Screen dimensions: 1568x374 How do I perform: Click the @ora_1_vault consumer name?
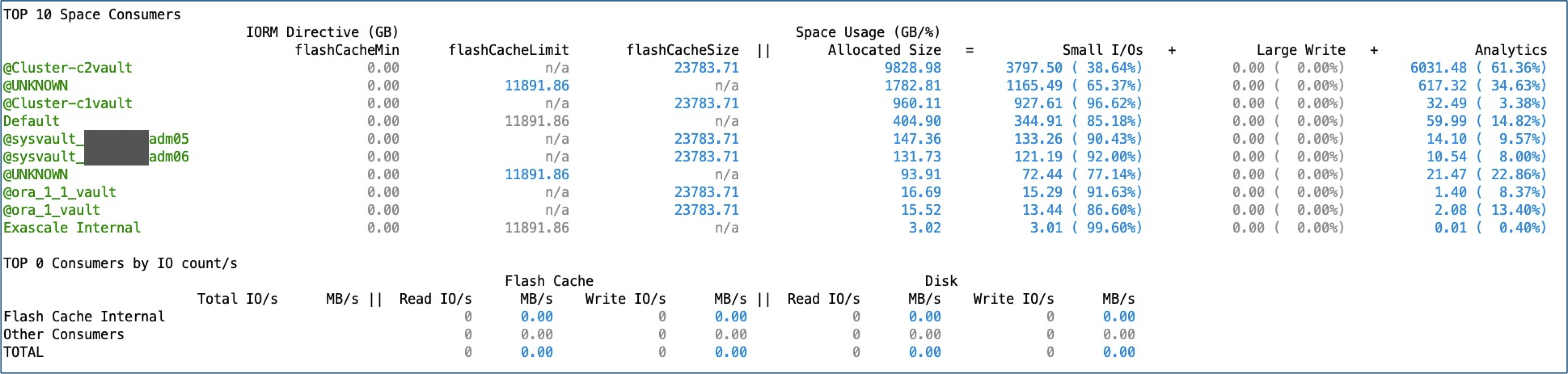pos(52,210)
